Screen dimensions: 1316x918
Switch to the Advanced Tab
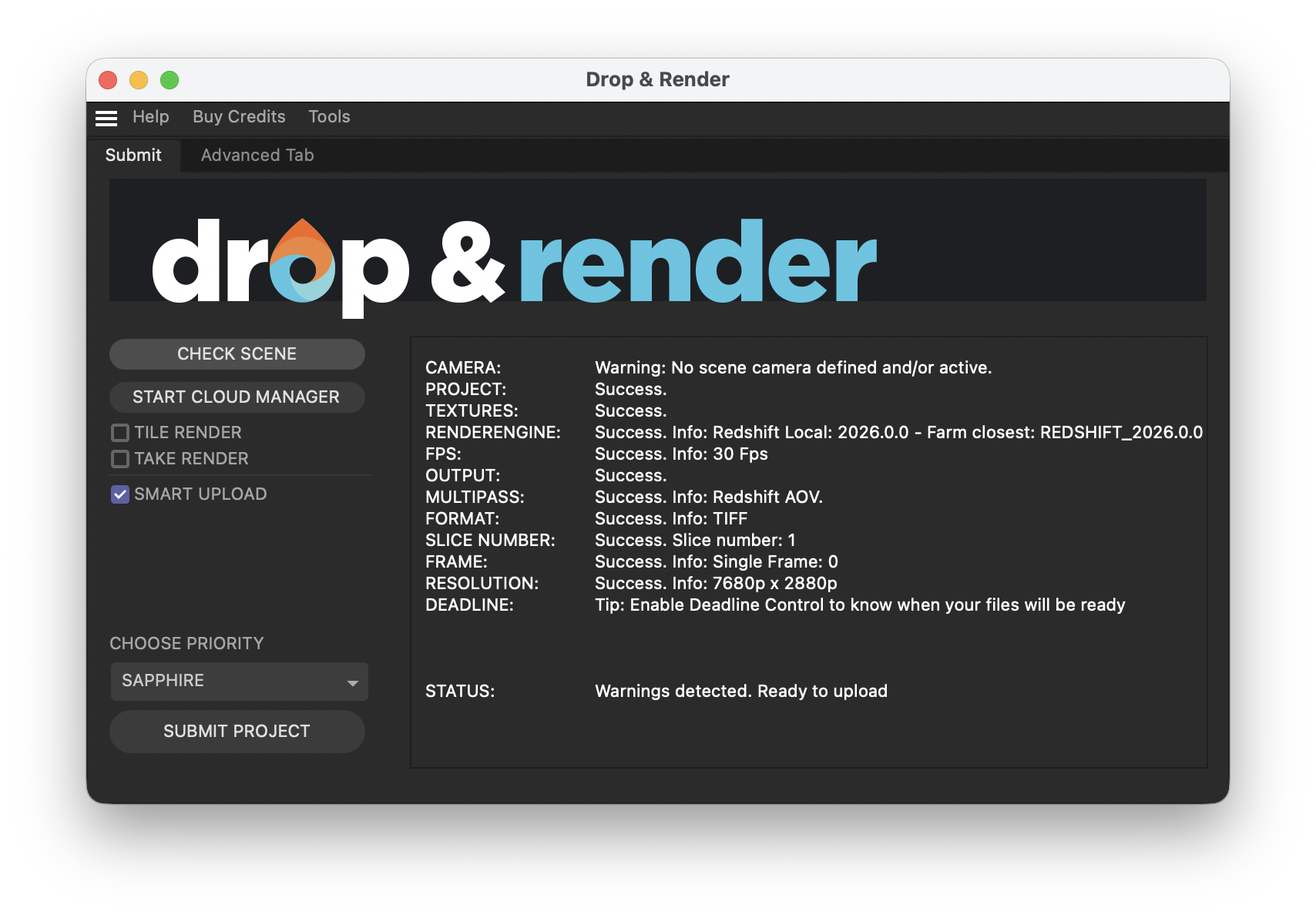point(257,155)
